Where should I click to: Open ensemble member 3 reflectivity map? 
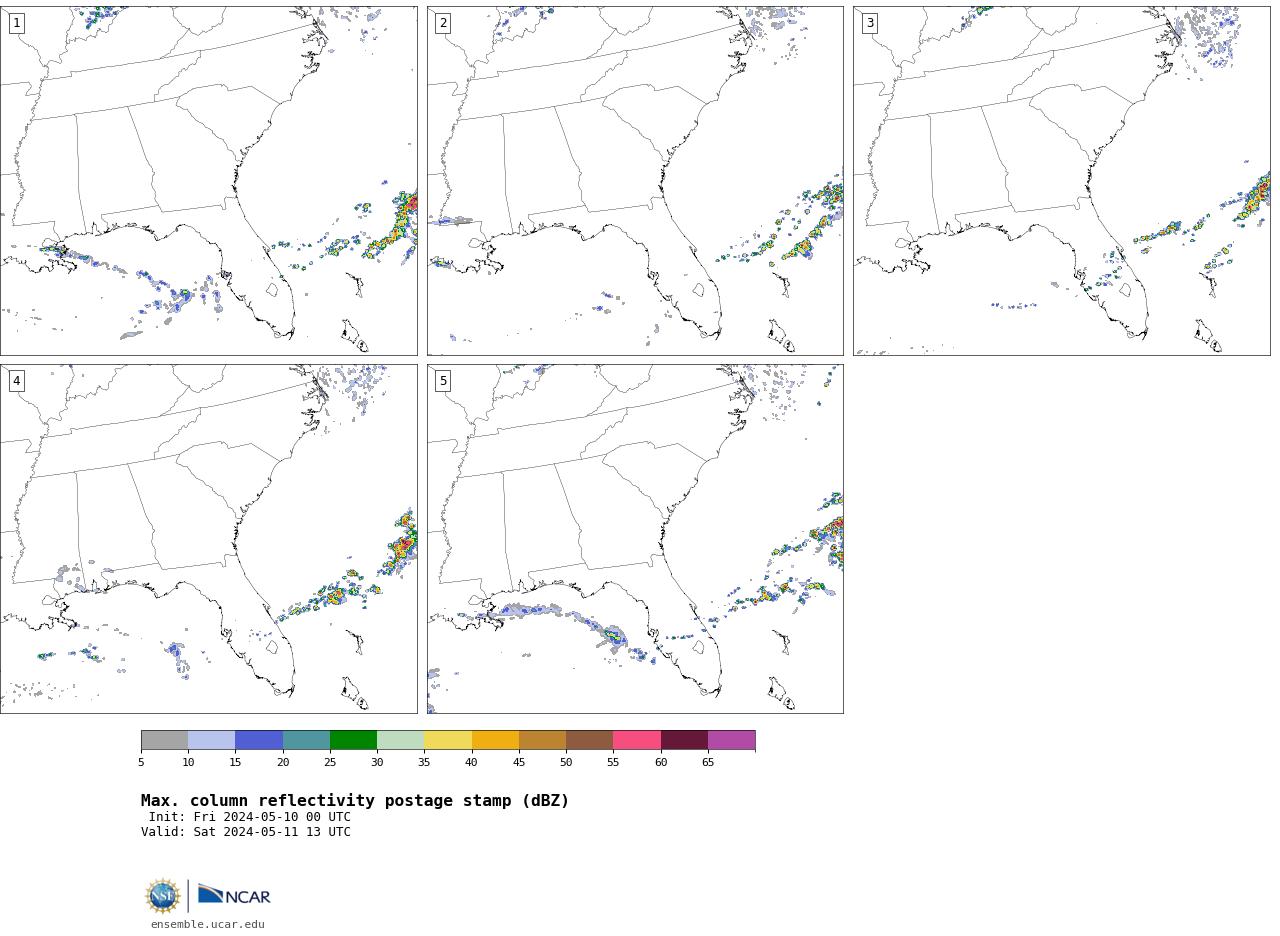coord(1061,181)
